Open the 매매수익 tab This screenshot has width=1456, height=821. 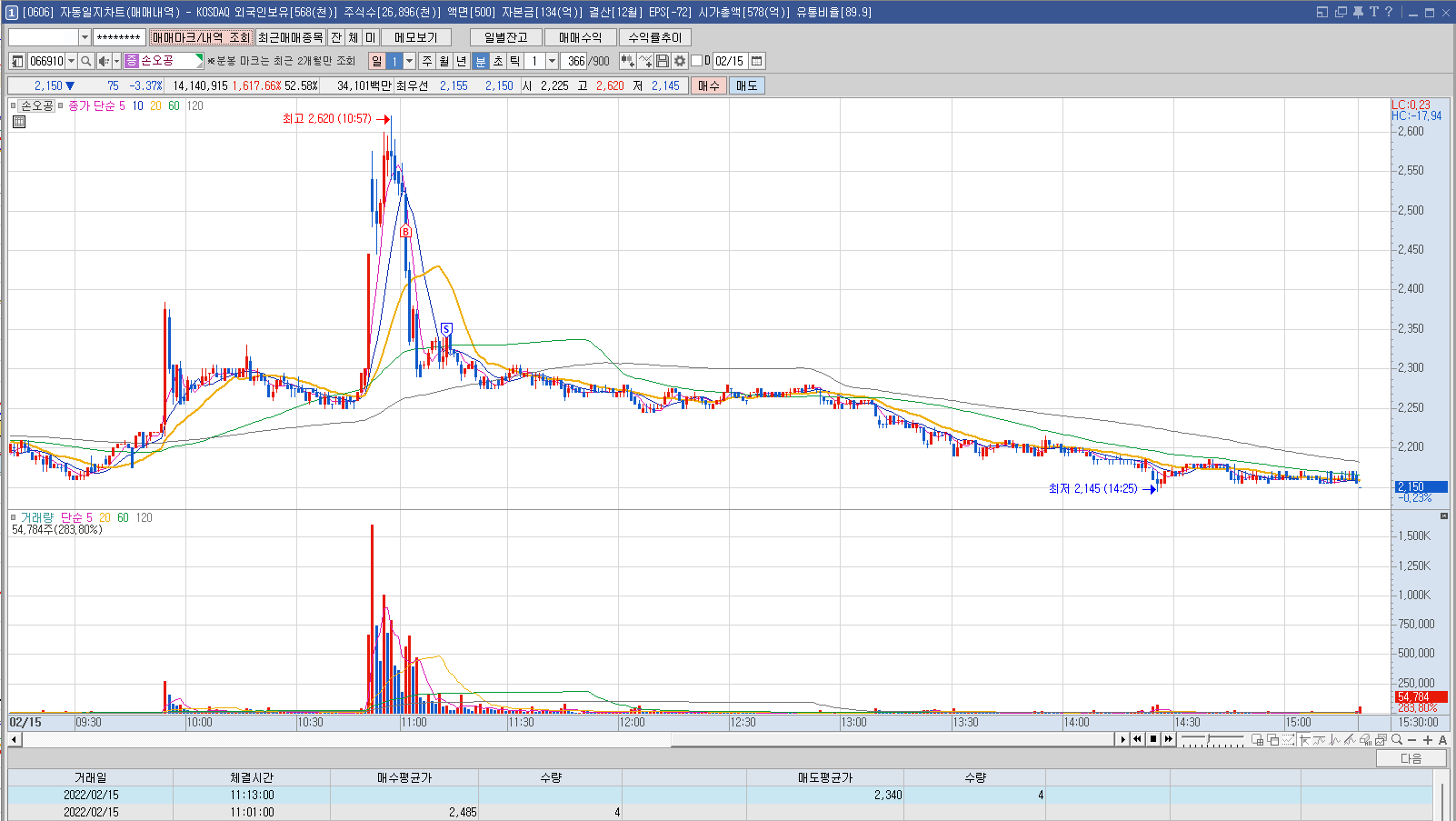[581, 37]
